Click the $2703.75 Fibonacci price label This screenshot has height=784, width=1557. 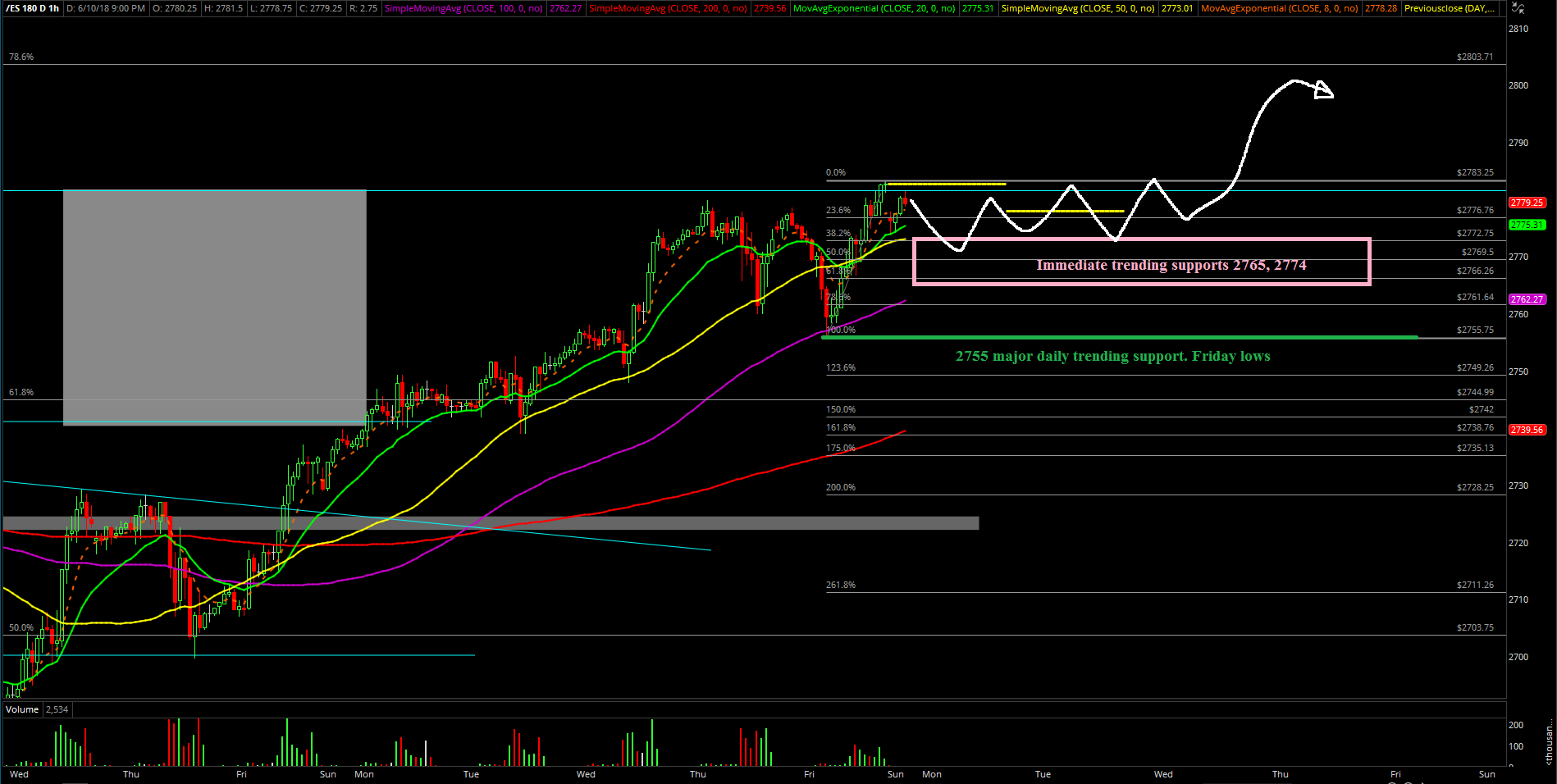(1475, 627)
